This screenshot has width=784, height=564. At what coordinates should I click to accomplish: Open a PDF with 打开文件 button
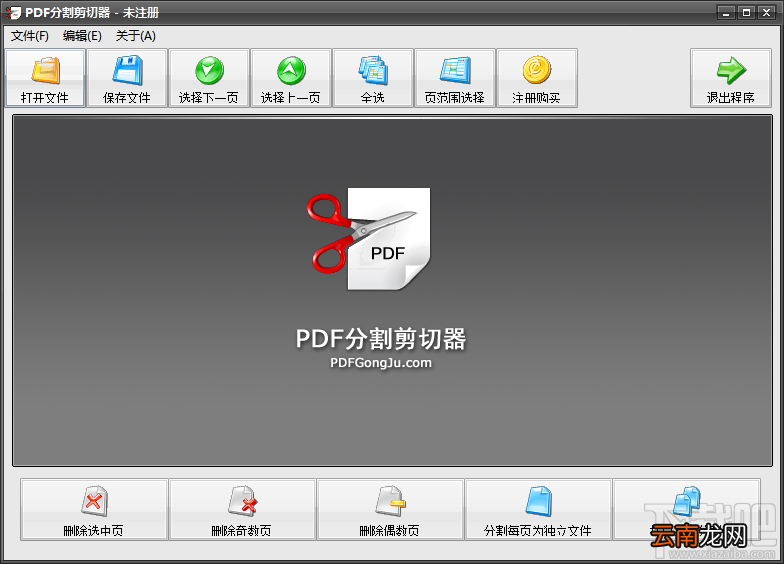[x=45, y=78]
